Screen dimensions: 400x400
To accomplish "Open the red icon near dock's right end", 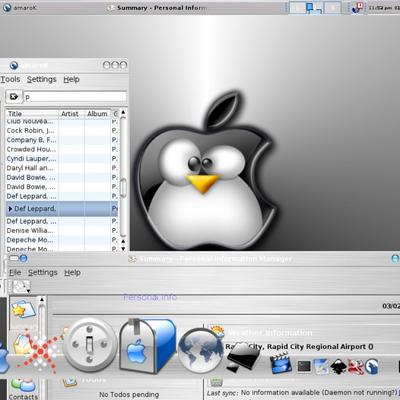I will 355,366.
